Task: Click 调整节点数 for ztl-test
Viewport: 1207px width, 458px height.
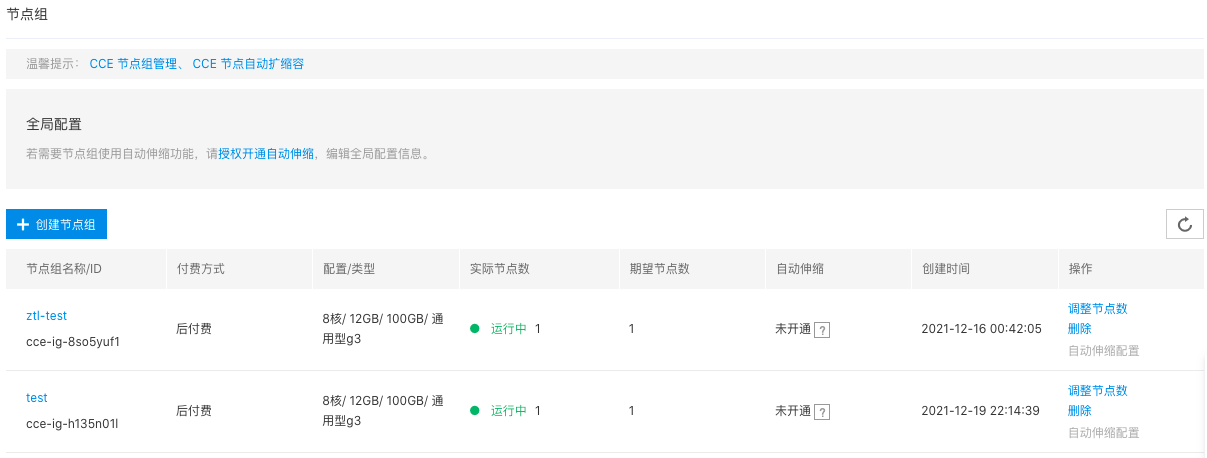Action: click(1097, 309)
